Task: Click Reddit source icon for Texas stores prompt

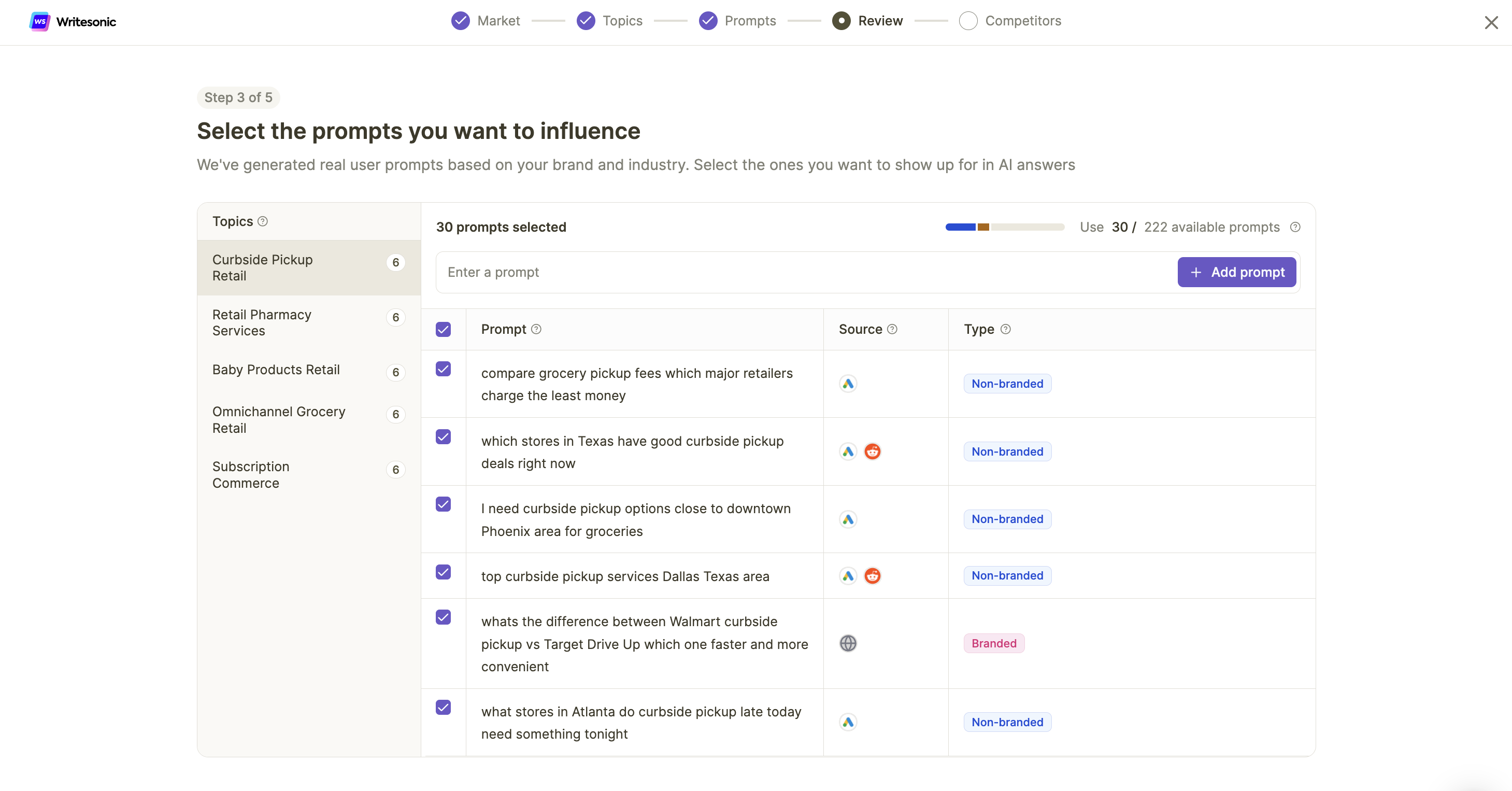Action: coord(872,451)
